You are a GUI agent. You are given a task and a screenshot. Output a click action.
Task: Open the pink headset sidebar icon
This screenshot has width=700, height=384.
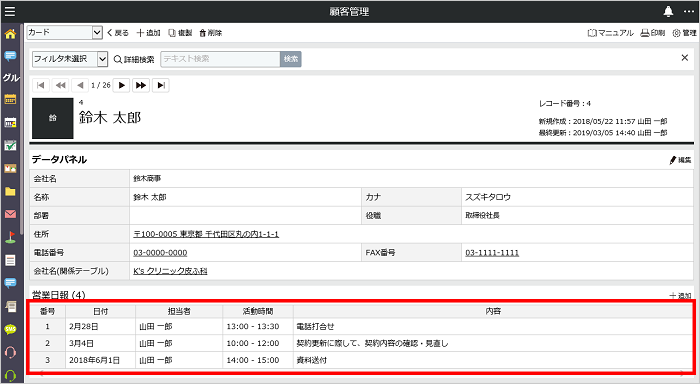10,352
